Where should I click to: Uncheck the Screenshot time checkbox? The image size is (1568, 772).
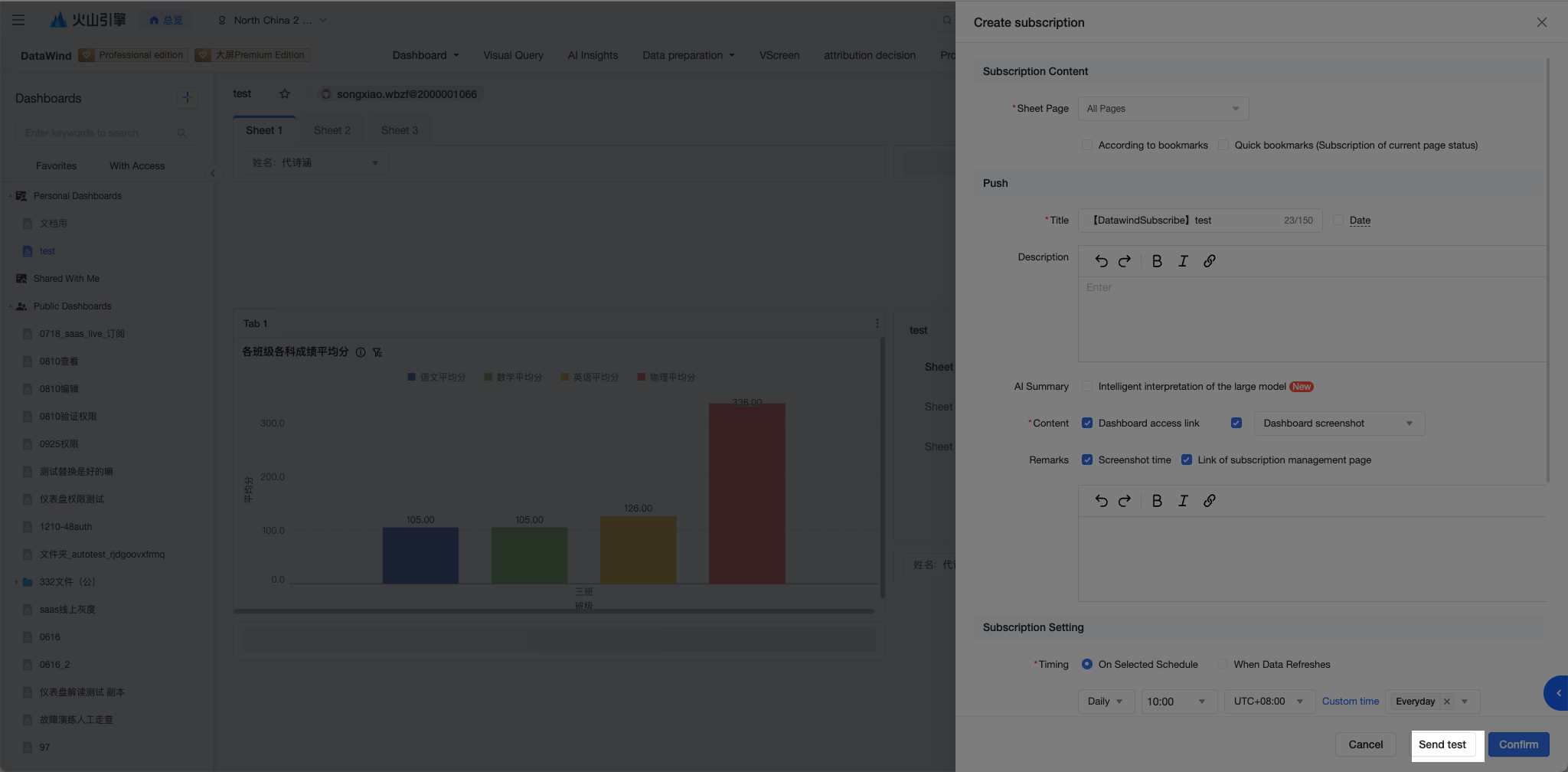(x=1086, y=460)
